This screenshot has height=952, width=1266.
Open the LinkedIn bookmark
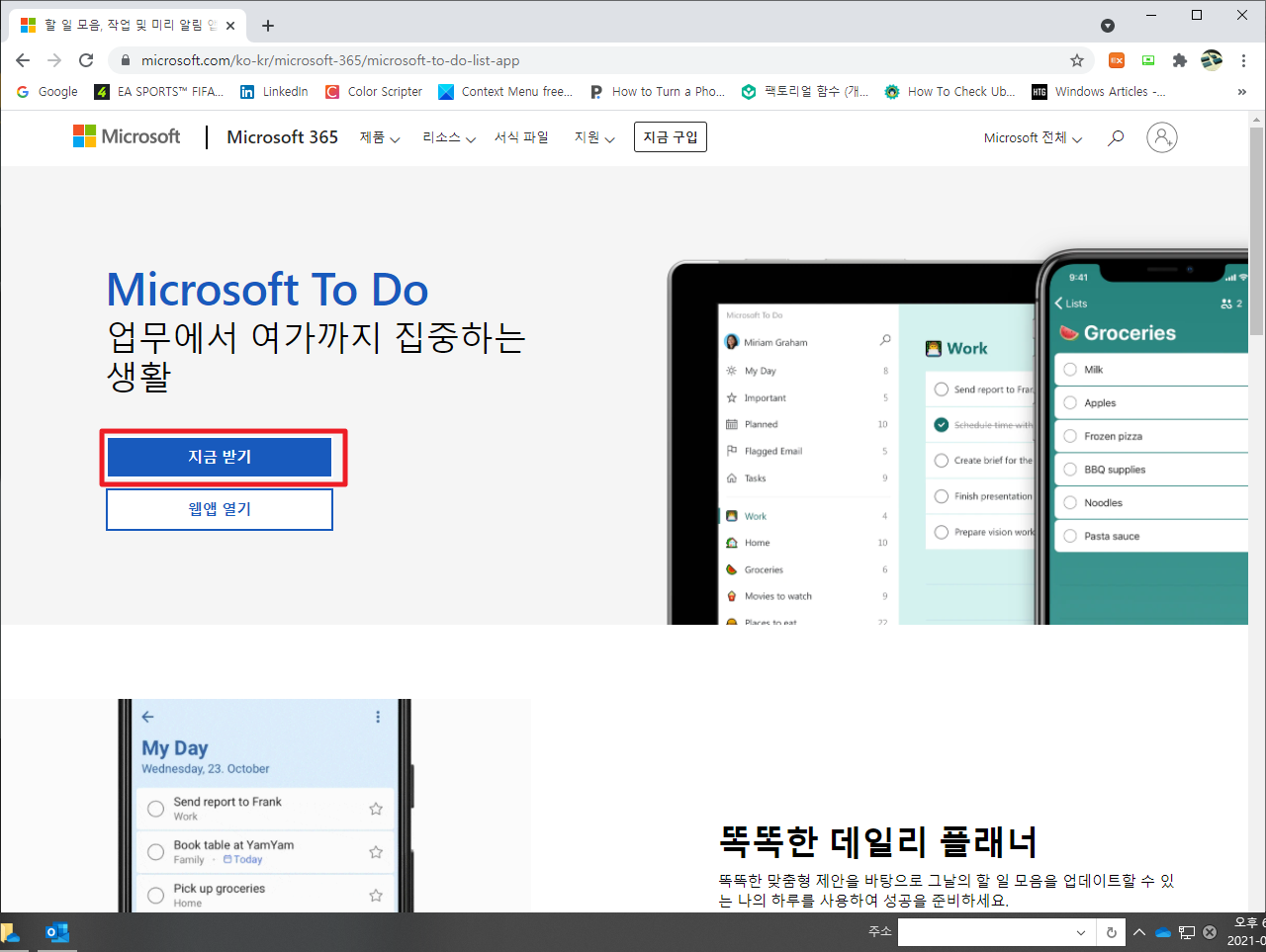pos(274,92)
